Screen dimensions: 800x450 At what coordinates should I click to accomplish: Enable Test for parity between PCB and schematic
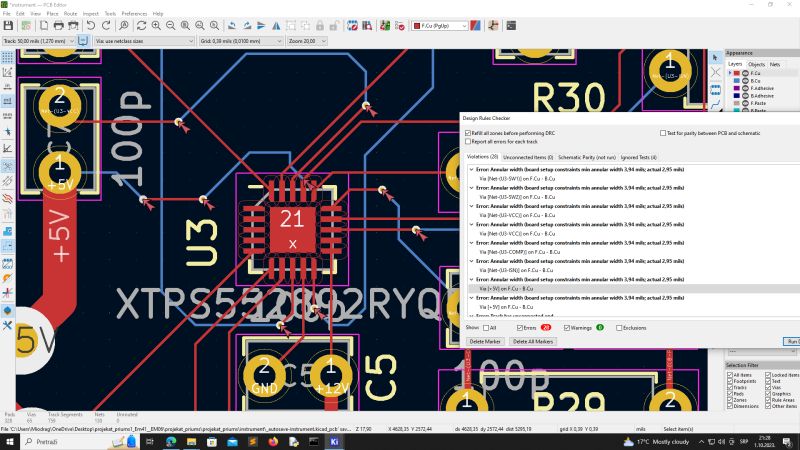click(x=663, y=133)
